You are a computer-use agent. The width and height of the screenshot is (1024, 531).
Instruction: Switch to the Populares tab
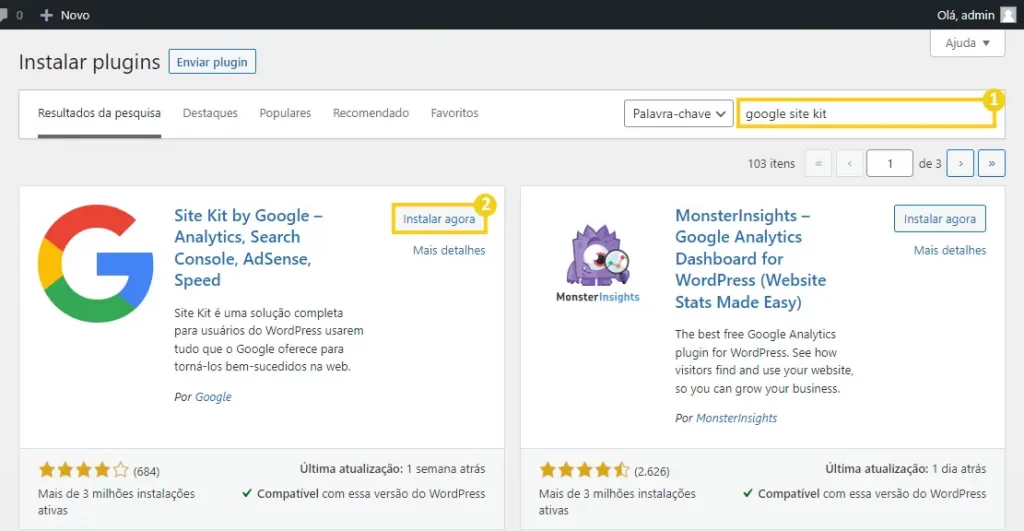[285, 113]
